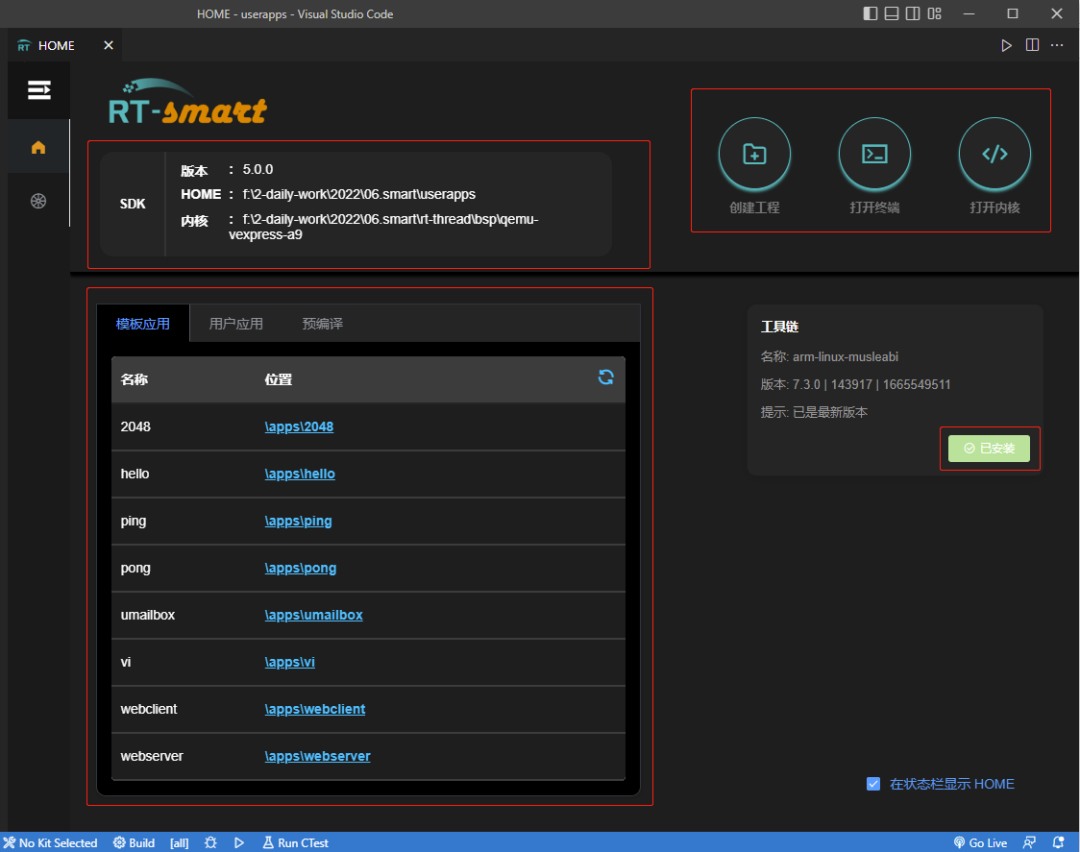This screenshot has width=1080, height=852.
Task: Select the wheel-shaped icon in the sidebar
Action: pos(39,201)
